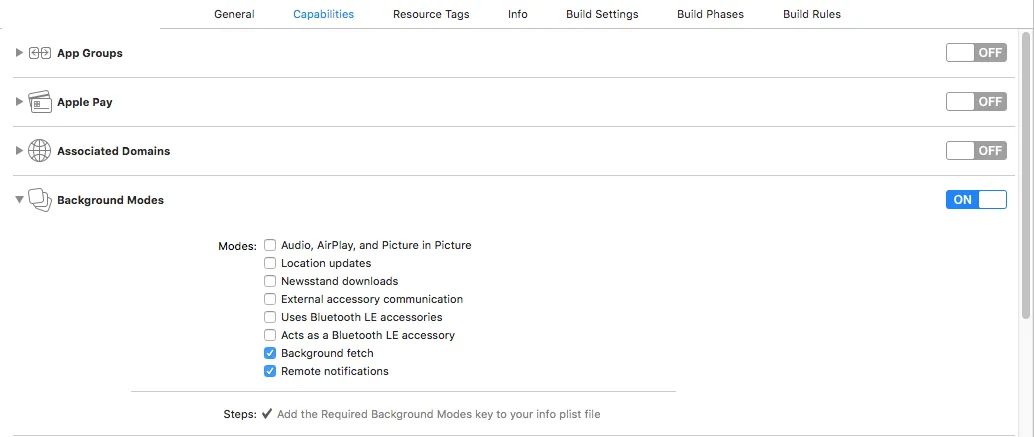Uncheck the Background fetch checkbox
Image resolution: width=1034 pixels, height=437 pixels.
(270, 353)
